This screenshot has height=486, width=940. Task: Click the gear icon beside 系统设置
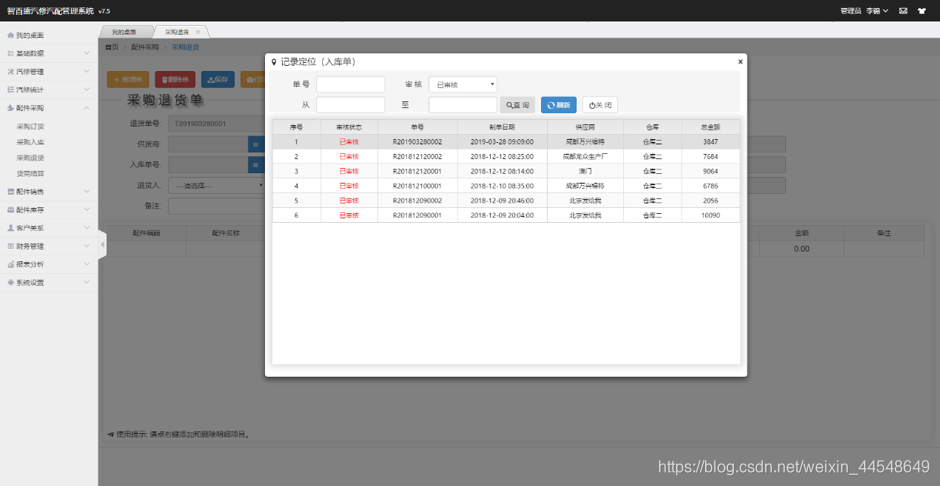point(11,282)
